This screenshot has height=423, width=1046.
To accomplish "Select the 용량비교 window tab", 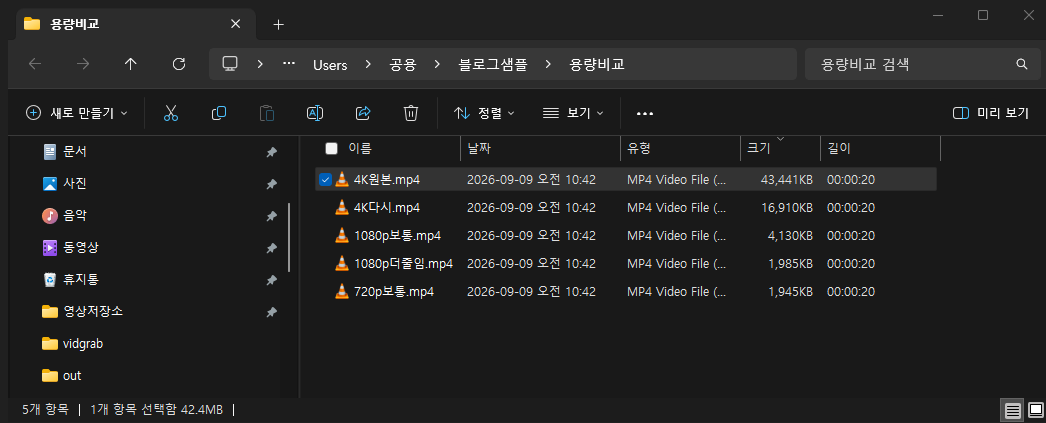I will 135,24.
